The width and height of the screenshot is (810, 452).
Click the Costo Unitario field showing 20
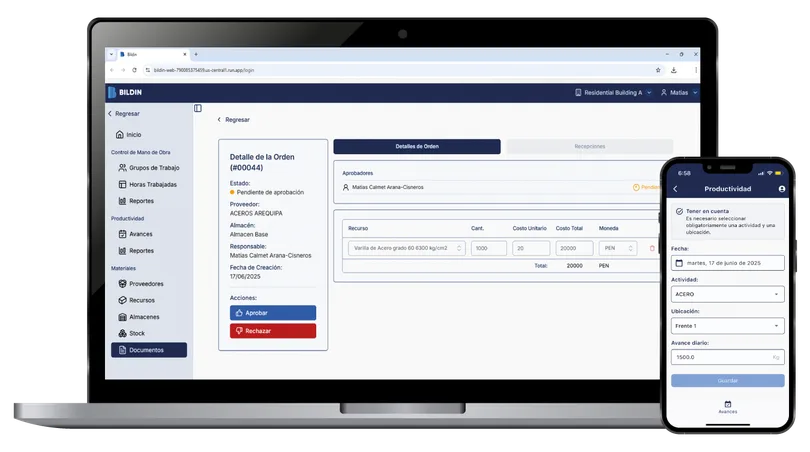(x=531, y=248)
